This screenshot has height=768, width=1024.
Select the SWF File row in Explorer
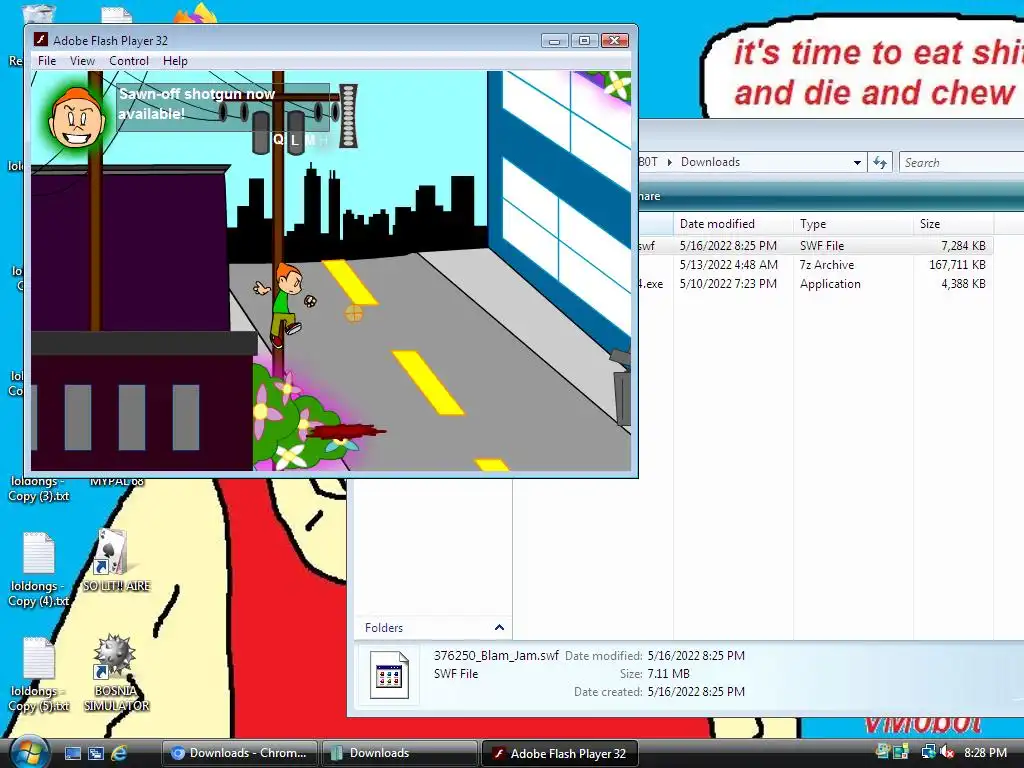816,246
